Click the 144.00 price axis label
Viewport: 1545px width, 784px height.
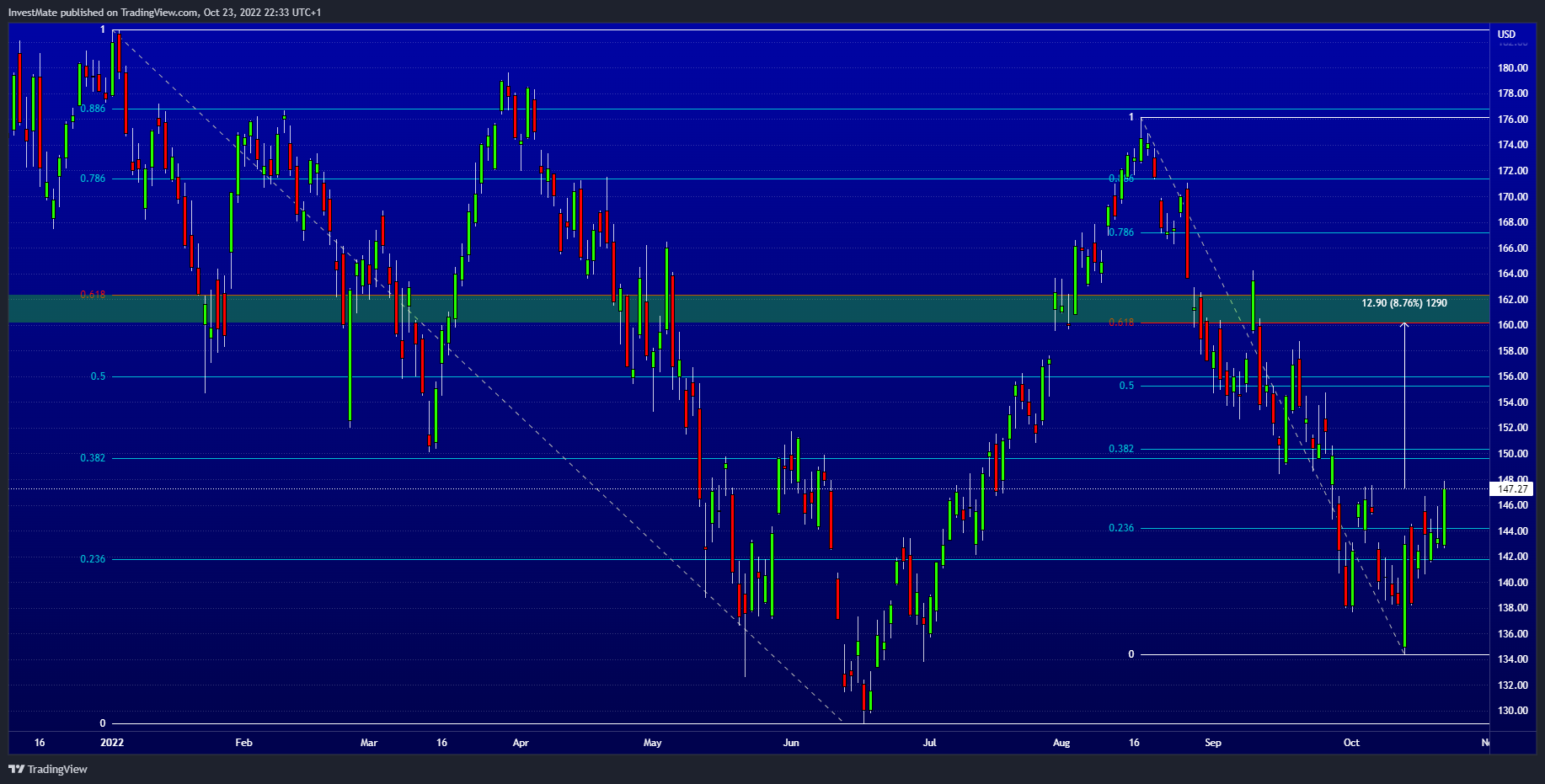click(x=1512, y=531)
